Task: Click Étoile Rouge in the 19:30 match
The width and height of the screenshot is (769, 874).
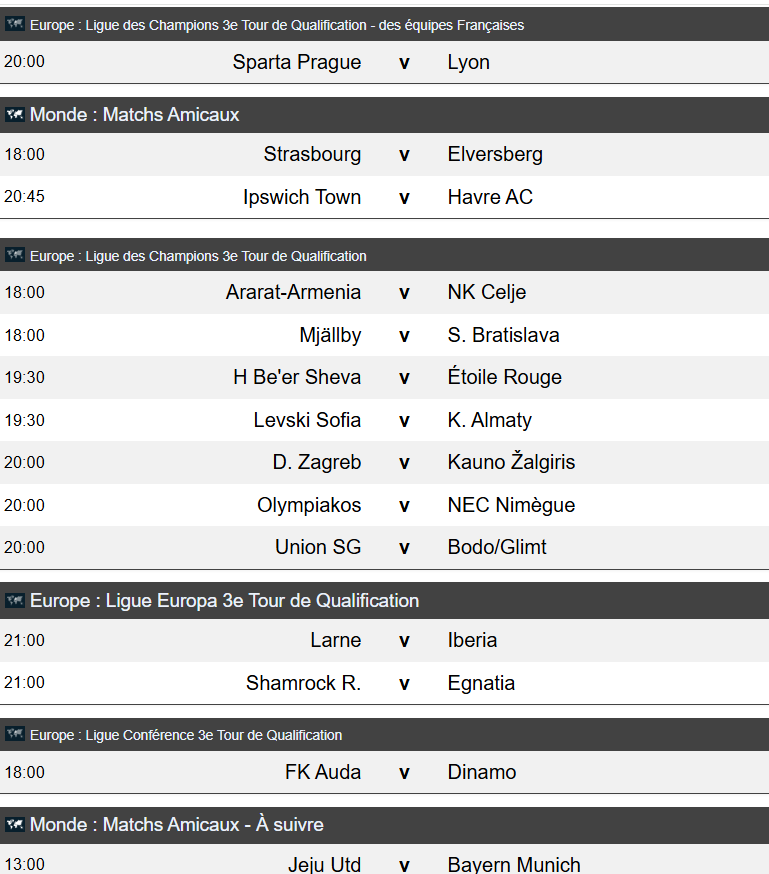Action: [x=505, y=377]
